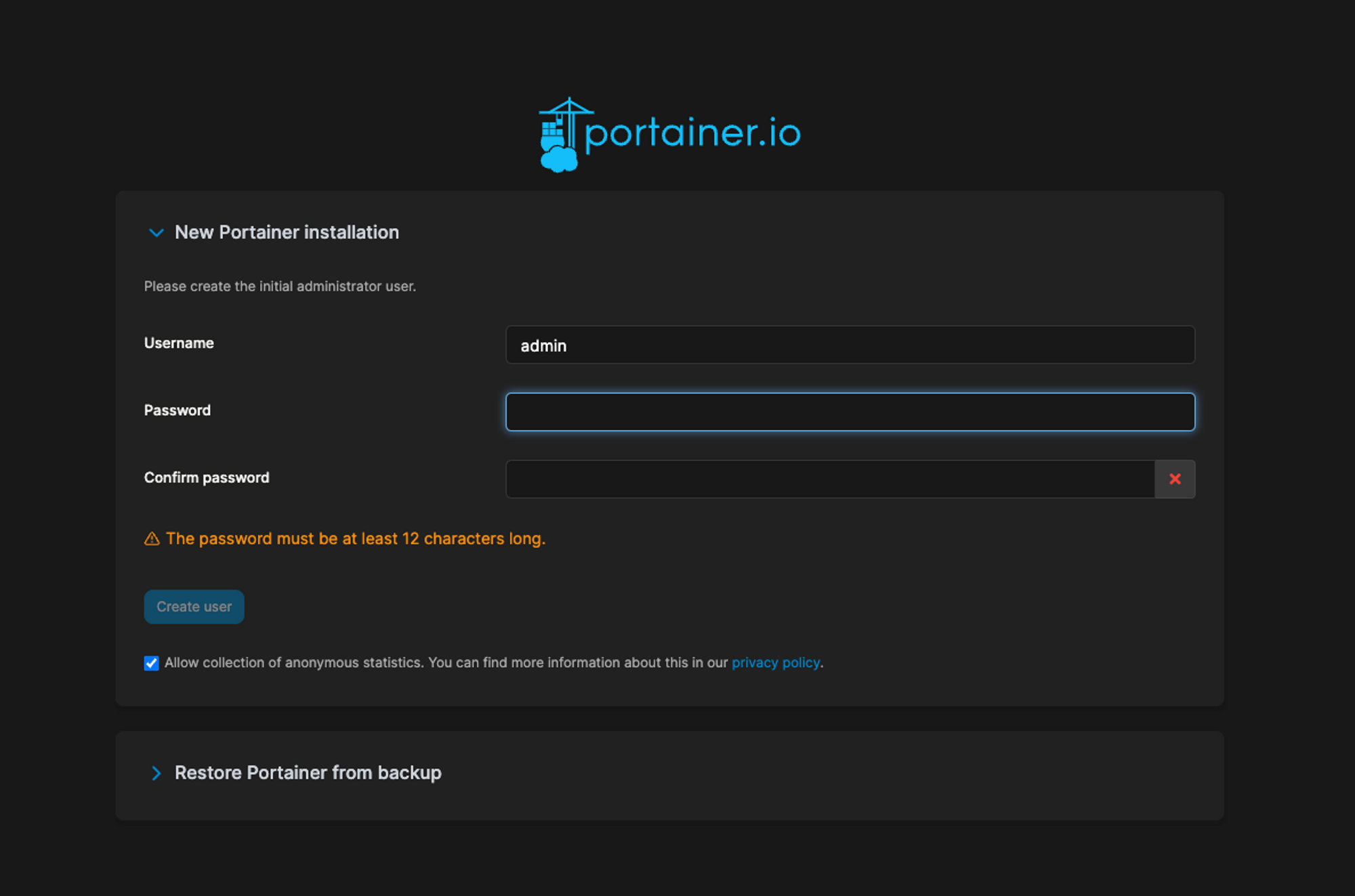The width and height of the screenshot is (1355, 896).
Task: Click the red X validation icon
Action: click(x=1175, y=479)
